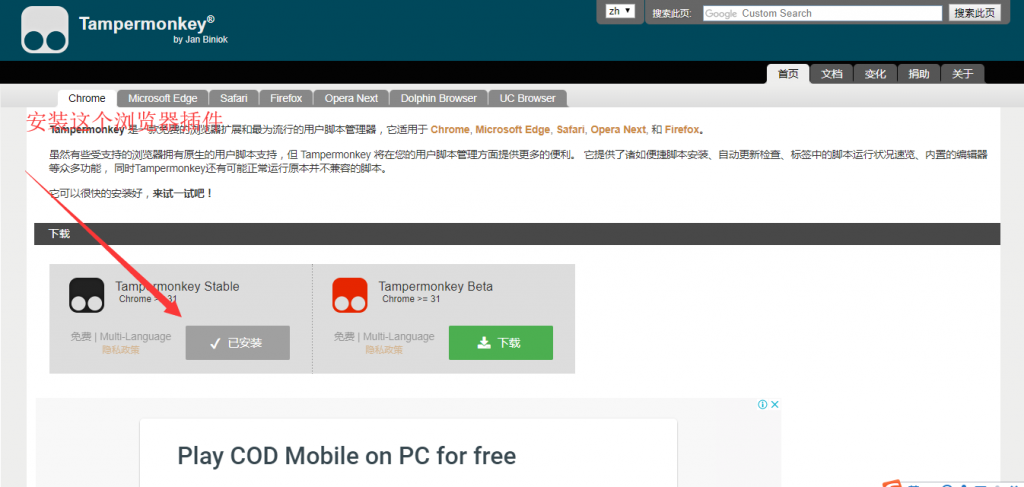This screenshot has height=487, width=1024.
Task: Select the Microsoft Edge browser tab
Action: pyautogui.click(x=163, y=98)
